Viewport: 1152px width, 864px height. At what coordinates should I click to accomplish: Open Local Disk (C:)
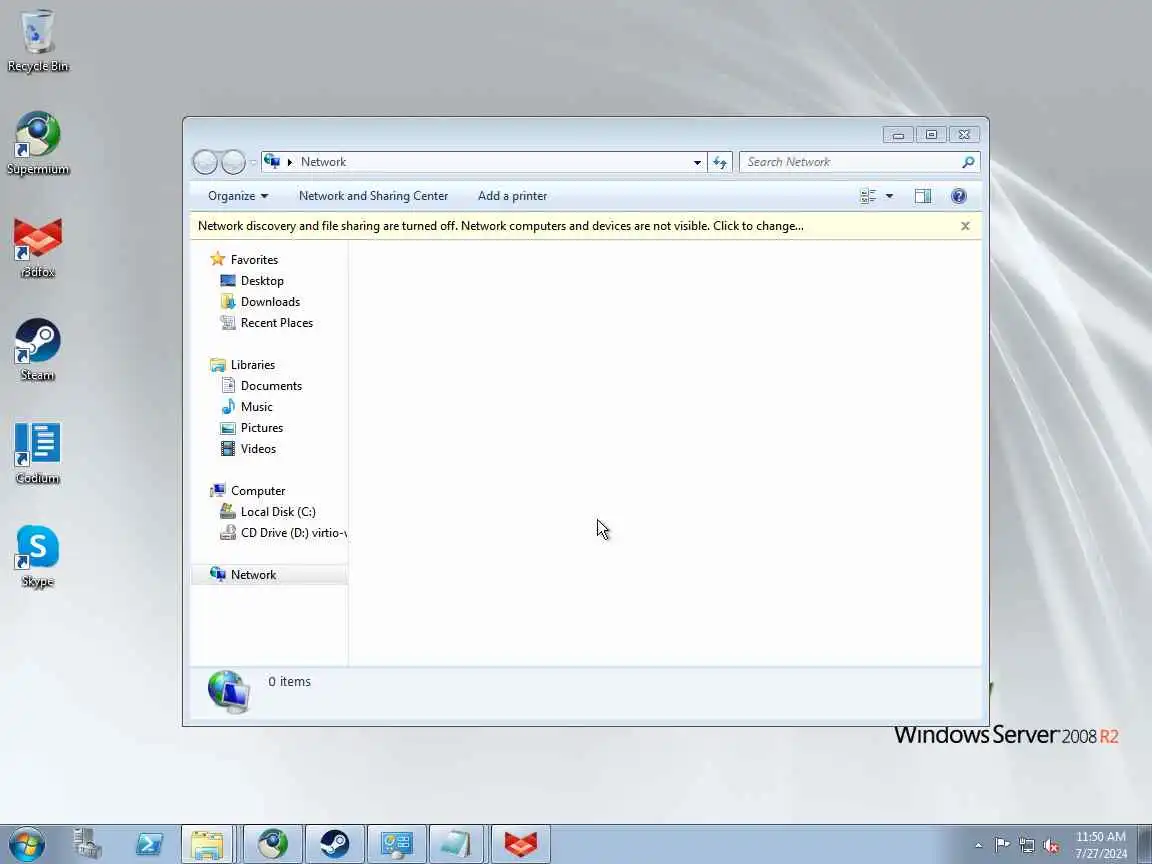tap(268, 512)
